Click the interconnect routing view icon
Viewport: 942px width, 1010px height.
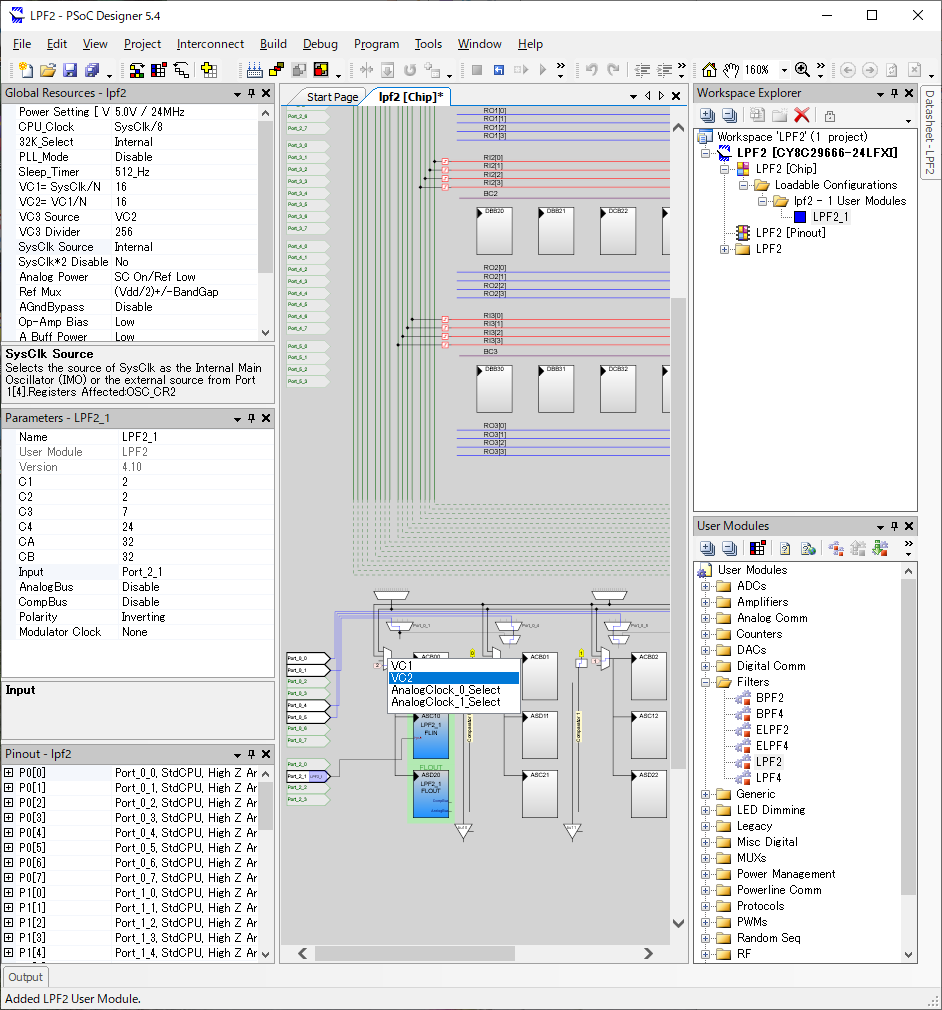coord(181,70)
